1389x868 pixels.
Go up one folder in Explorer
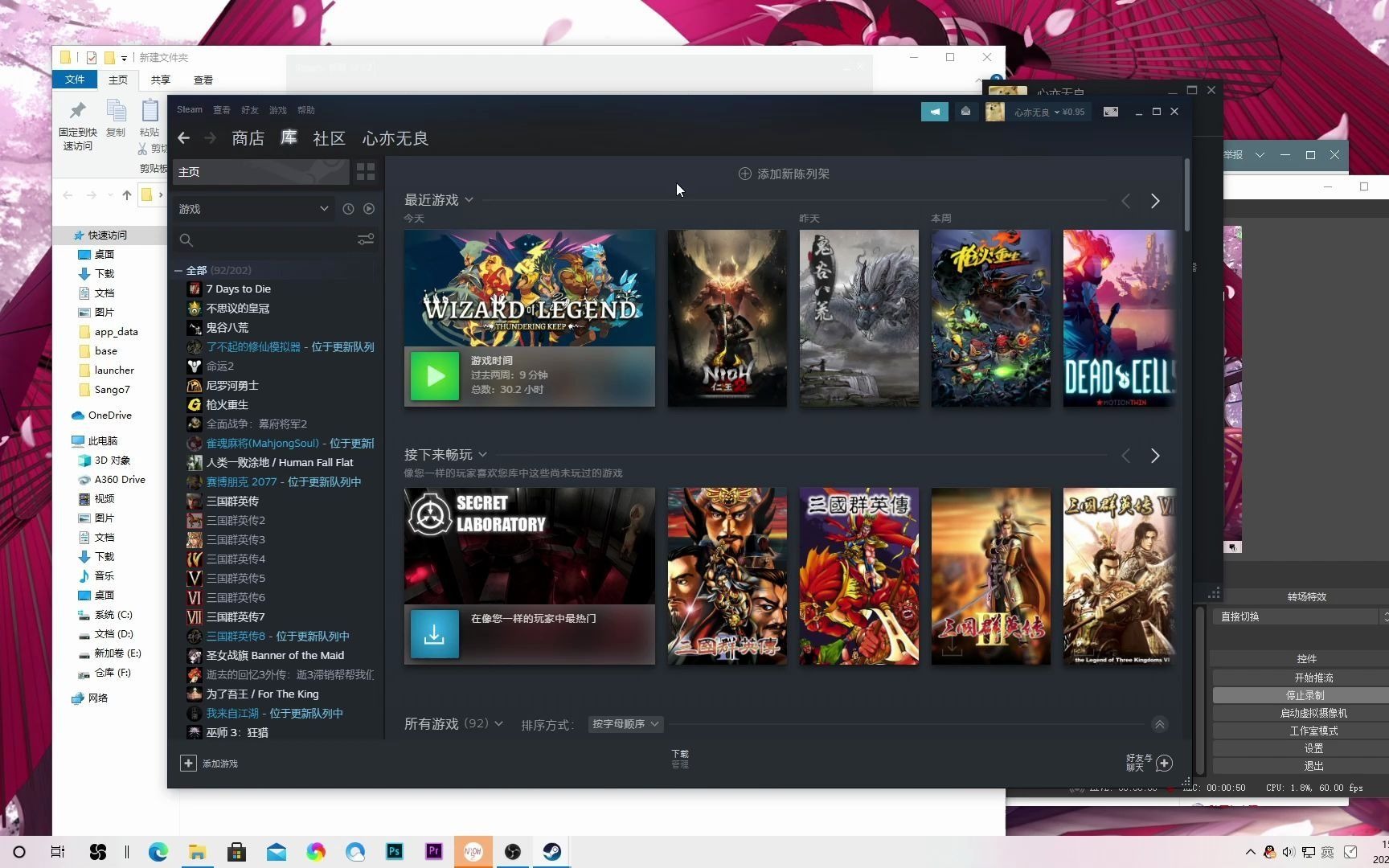click(127, 194)
